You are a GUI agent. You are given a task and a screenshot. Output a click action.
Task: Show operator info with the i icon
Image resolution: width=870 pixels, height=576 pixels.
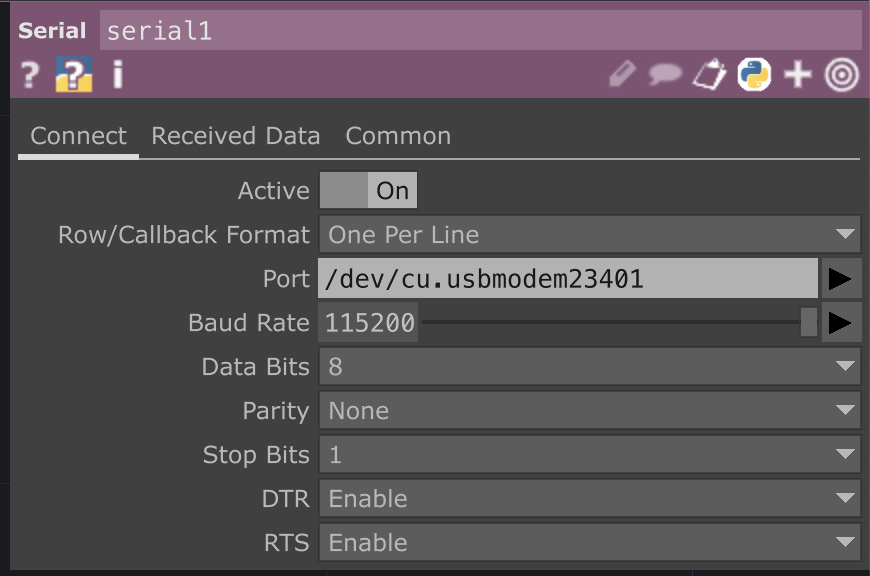(x=117, y=75)
